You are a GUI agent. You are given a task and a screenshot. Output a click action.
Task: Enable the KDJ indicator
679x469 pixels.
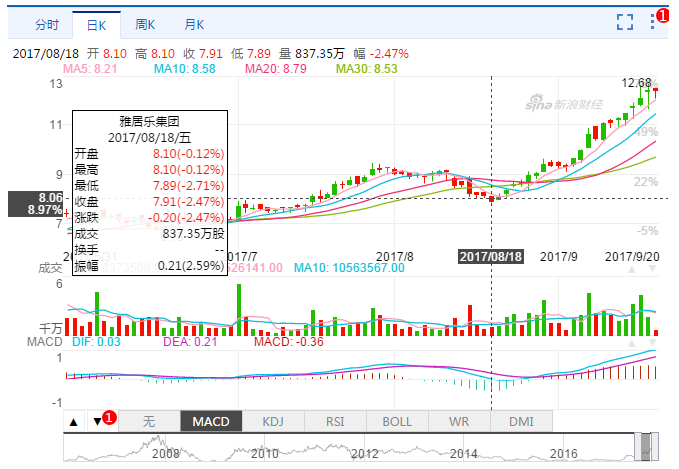273,421
